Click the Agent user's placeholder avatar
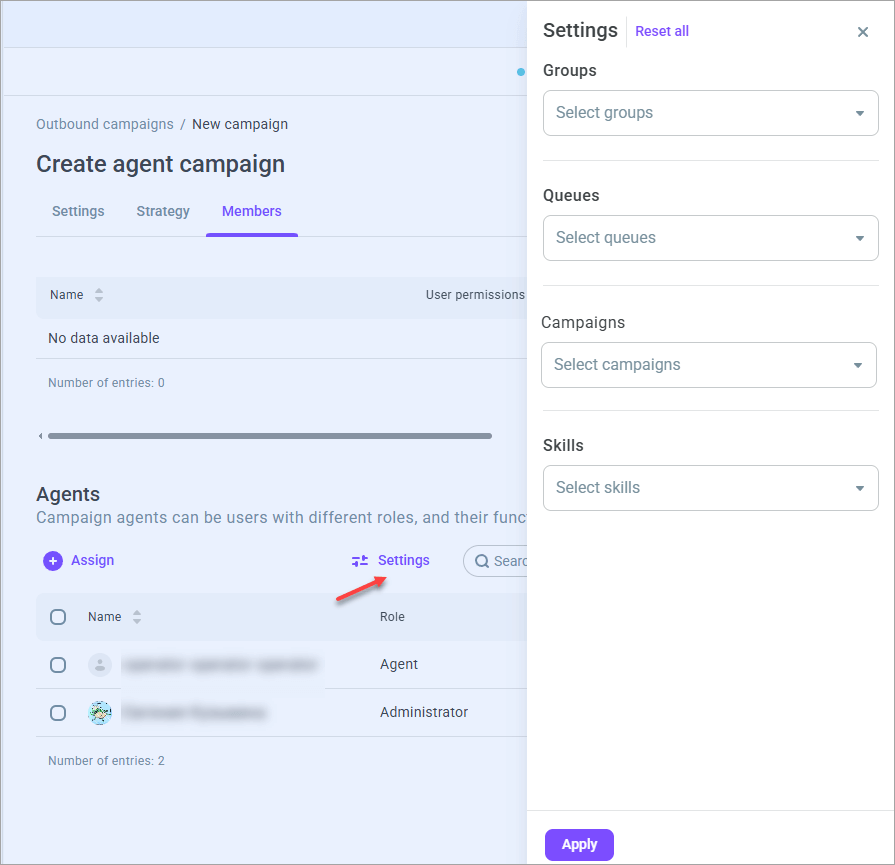The width and height of the screenshot is (895, 865). click(100, 665)
